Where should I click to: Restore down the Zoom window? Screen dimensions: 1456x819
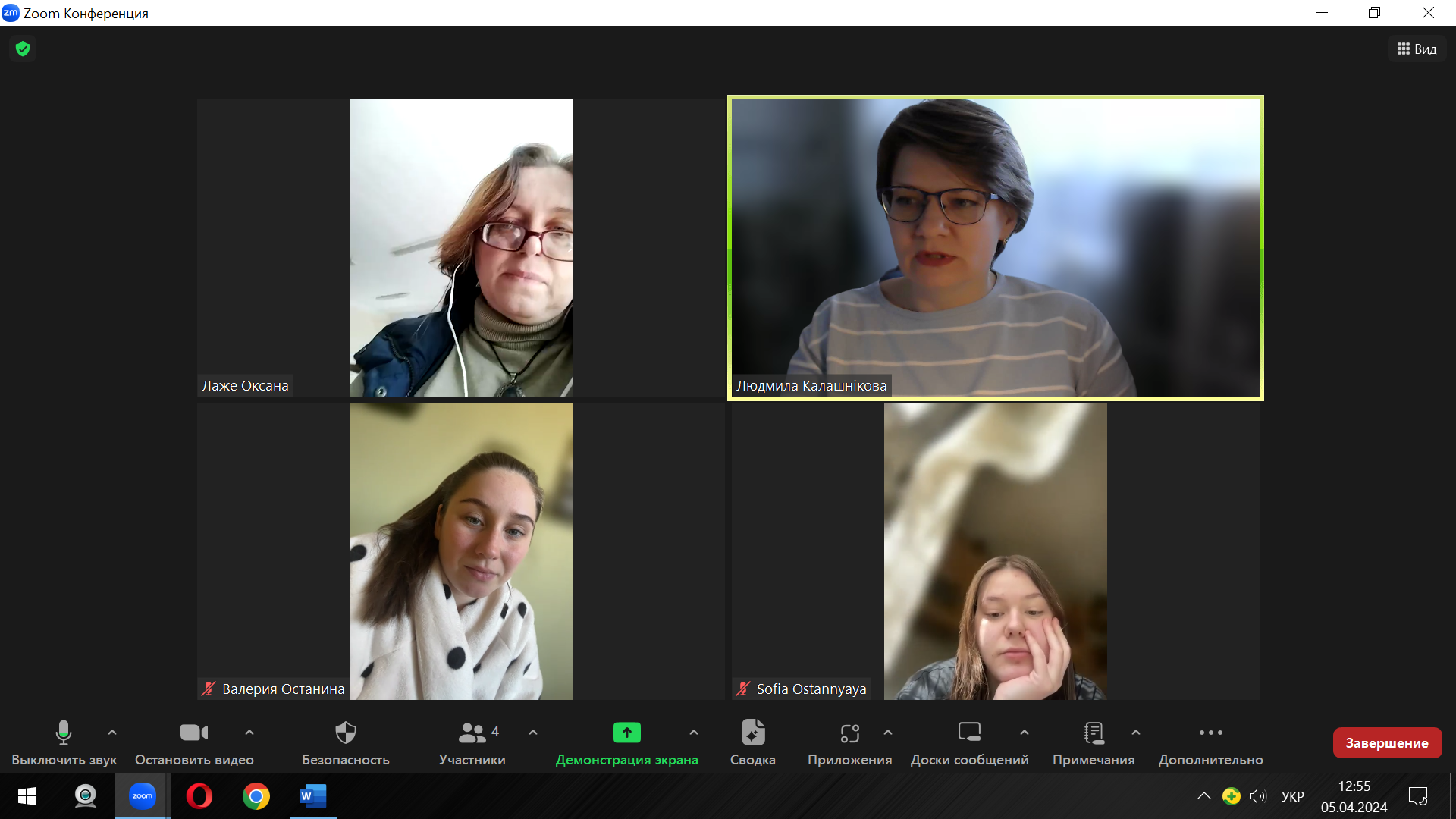[x=1375, y=13]
